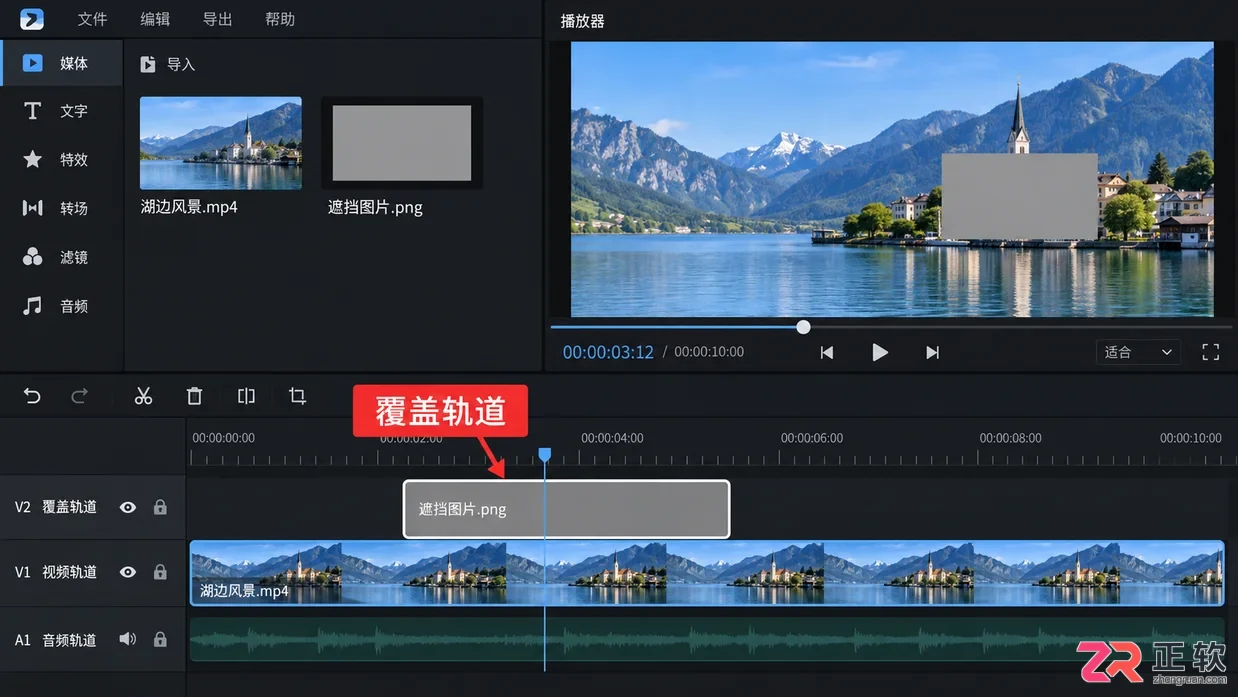Image resolution: width=1238 pixels, height=697 pixels.
Task: Click the crop tool icon
Action: point(297,396)
